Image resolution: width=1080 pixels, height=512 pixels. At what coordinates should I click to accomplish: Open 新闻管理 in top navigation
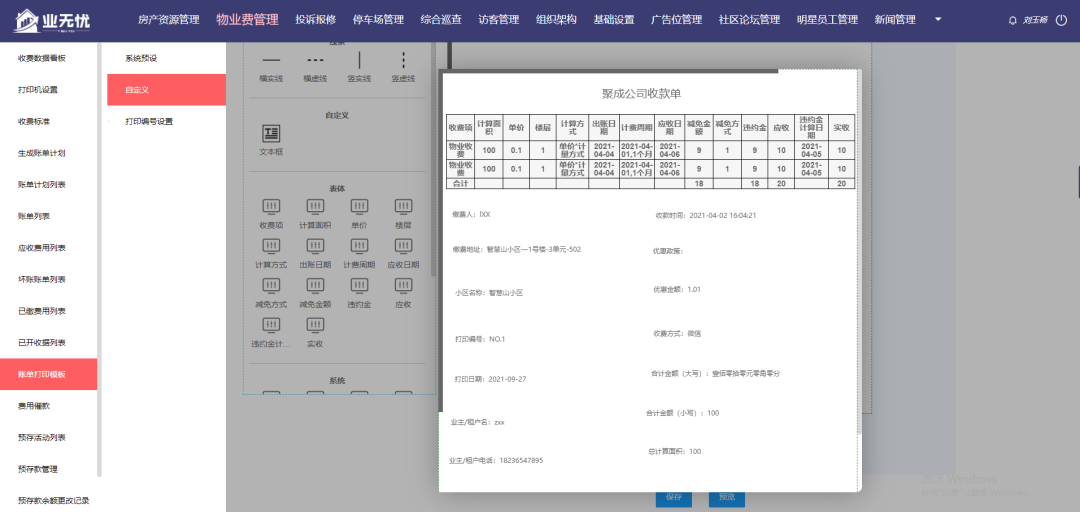(895, 20)
